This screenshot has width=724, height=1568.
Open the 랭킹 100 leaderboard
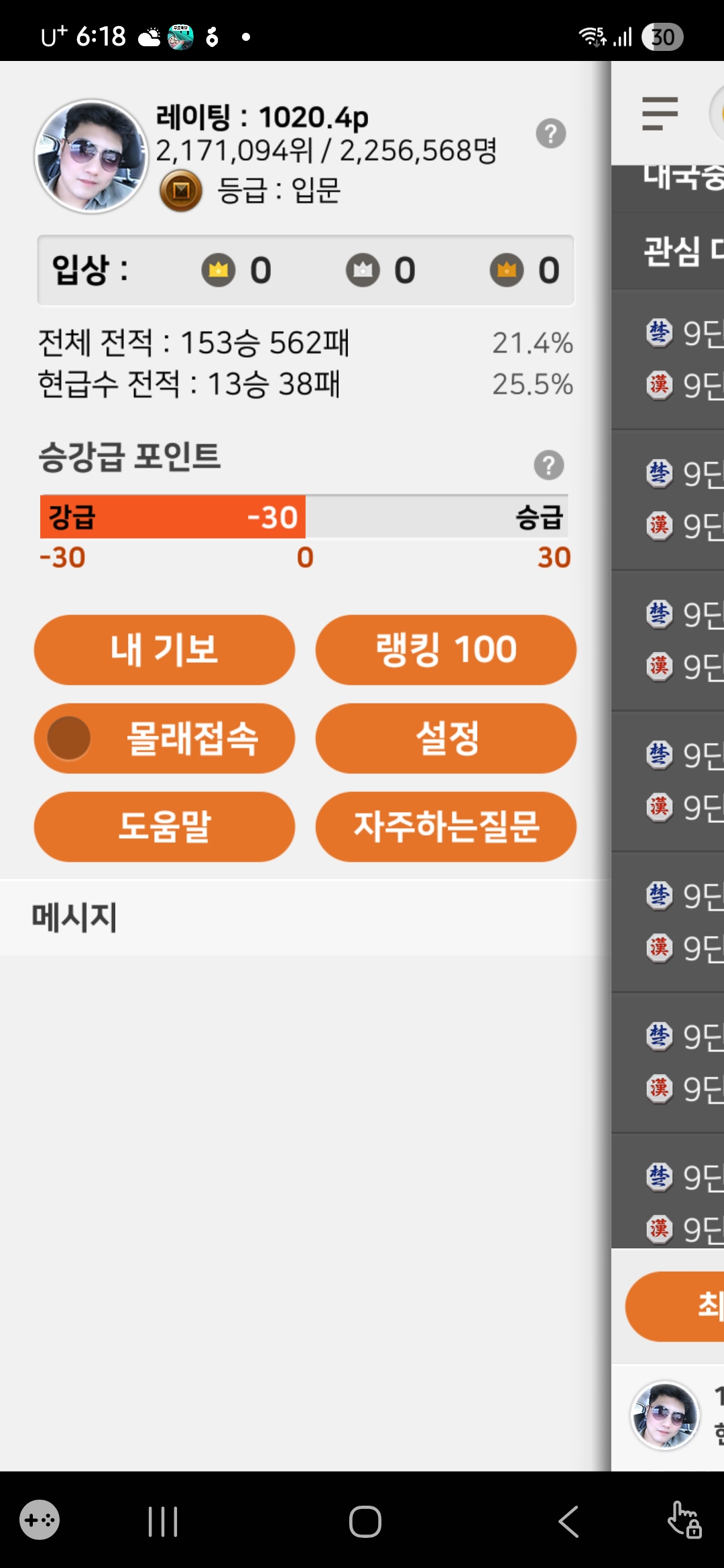(x=446, y=650)
